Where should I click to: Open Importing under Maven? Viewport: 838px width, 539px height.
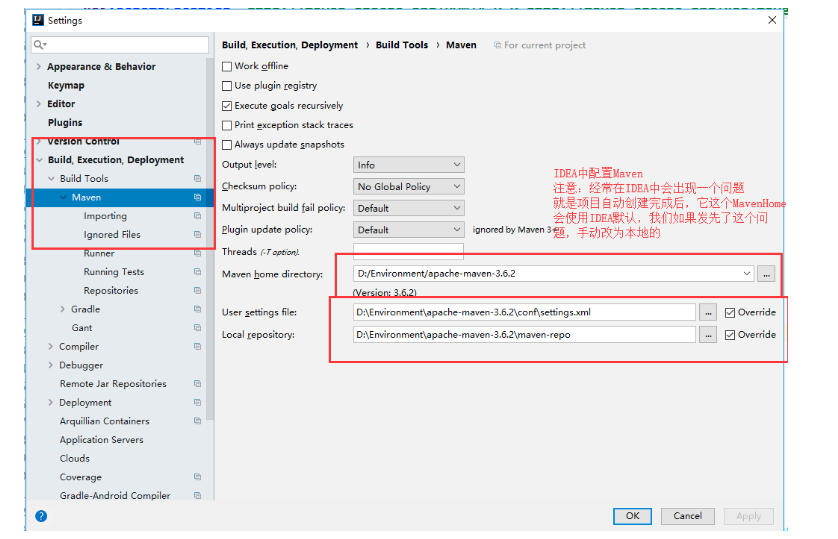105,216
